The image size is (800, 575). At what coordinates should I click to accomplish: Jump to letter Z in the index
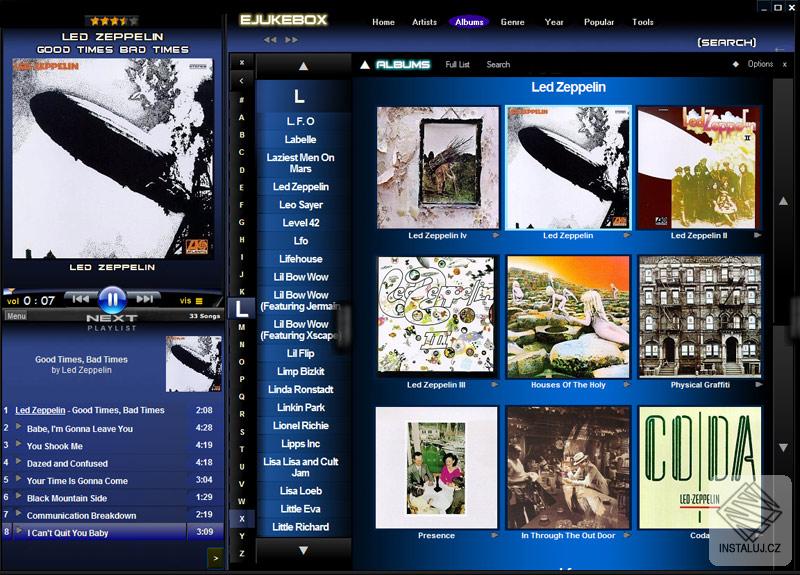pos(242,554)
